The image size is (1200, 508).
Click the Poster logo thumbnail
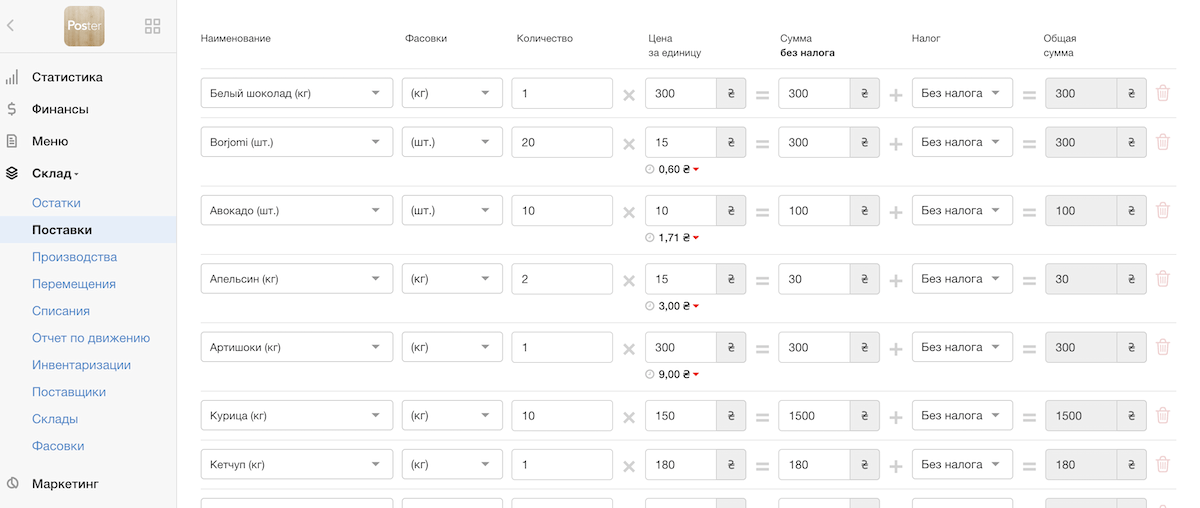click(84, 26)
